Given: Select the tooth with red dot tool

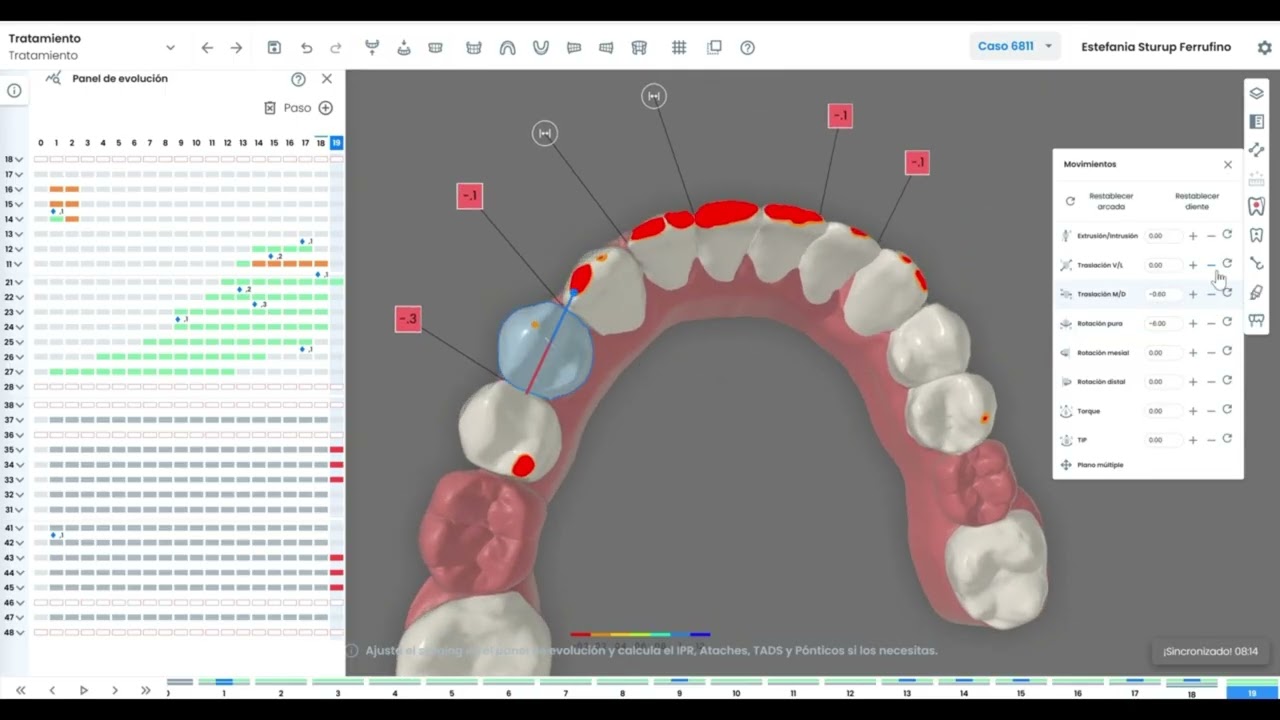Looking at the screenshot, I should click(1256, 207).
